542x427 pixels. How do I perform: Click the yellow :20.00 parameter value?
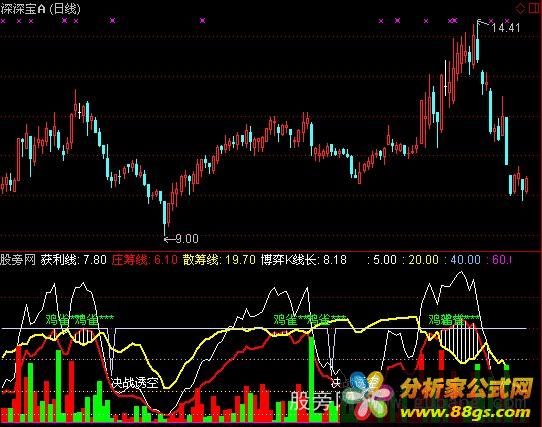(420, 259)
